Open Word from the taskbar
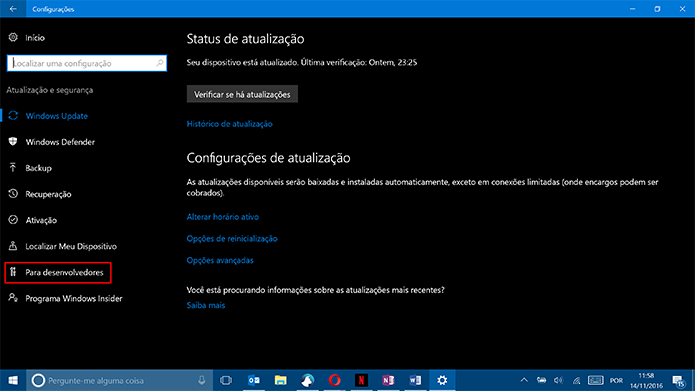This screenshot has height=391, width=695. coord(415,380)
